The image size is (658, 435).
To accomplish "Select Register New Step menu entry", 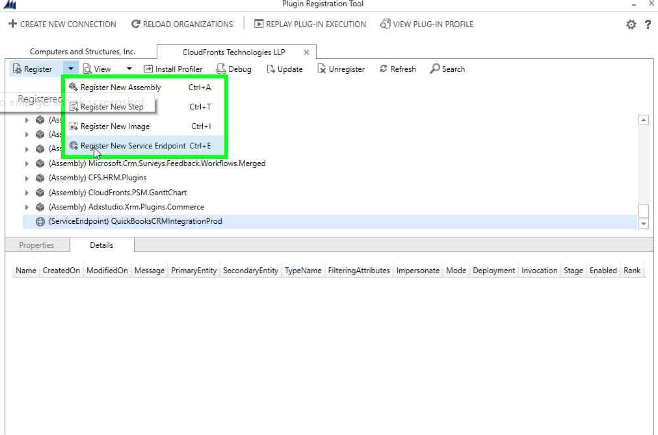I will (144, 107).
